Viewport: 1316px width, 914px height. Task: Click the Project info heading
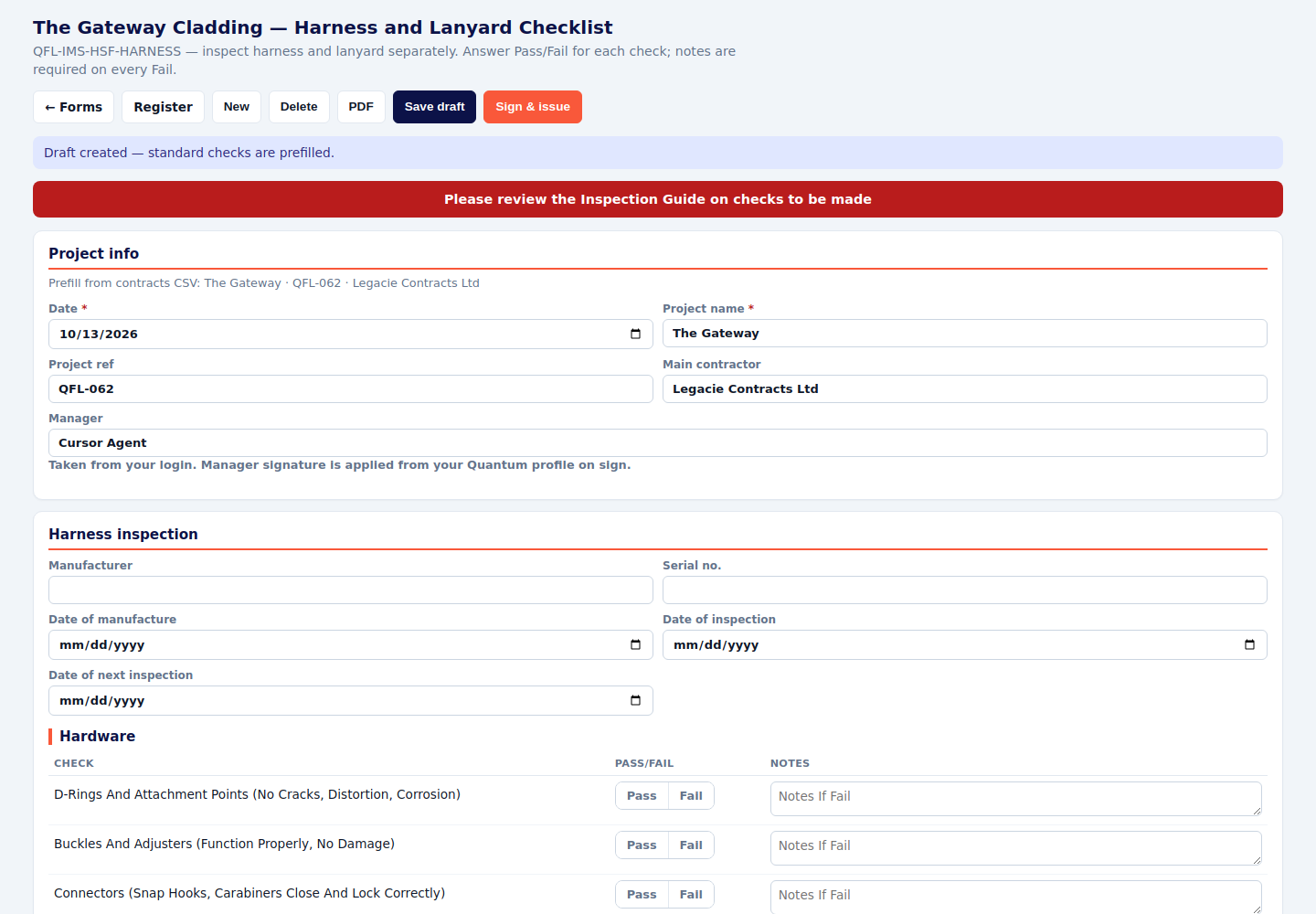point(94,253)
